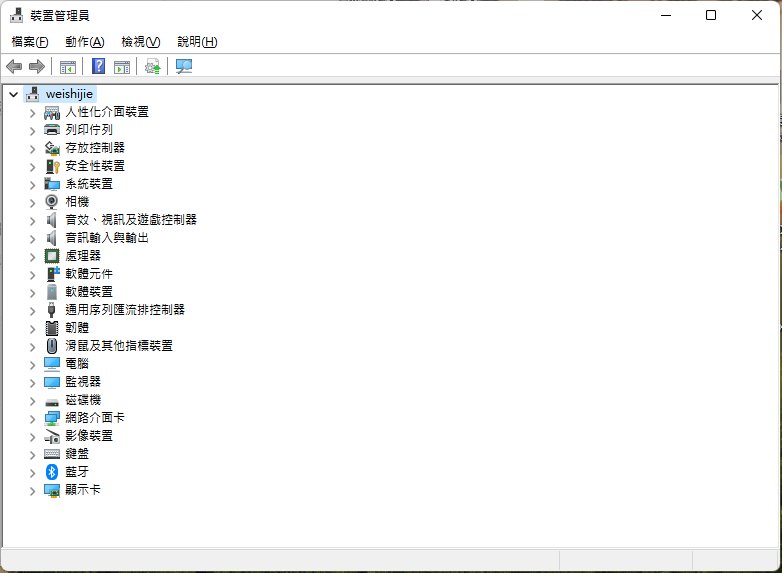Expand the 顯示卡 display adapters category

click(x=32, y=490)
